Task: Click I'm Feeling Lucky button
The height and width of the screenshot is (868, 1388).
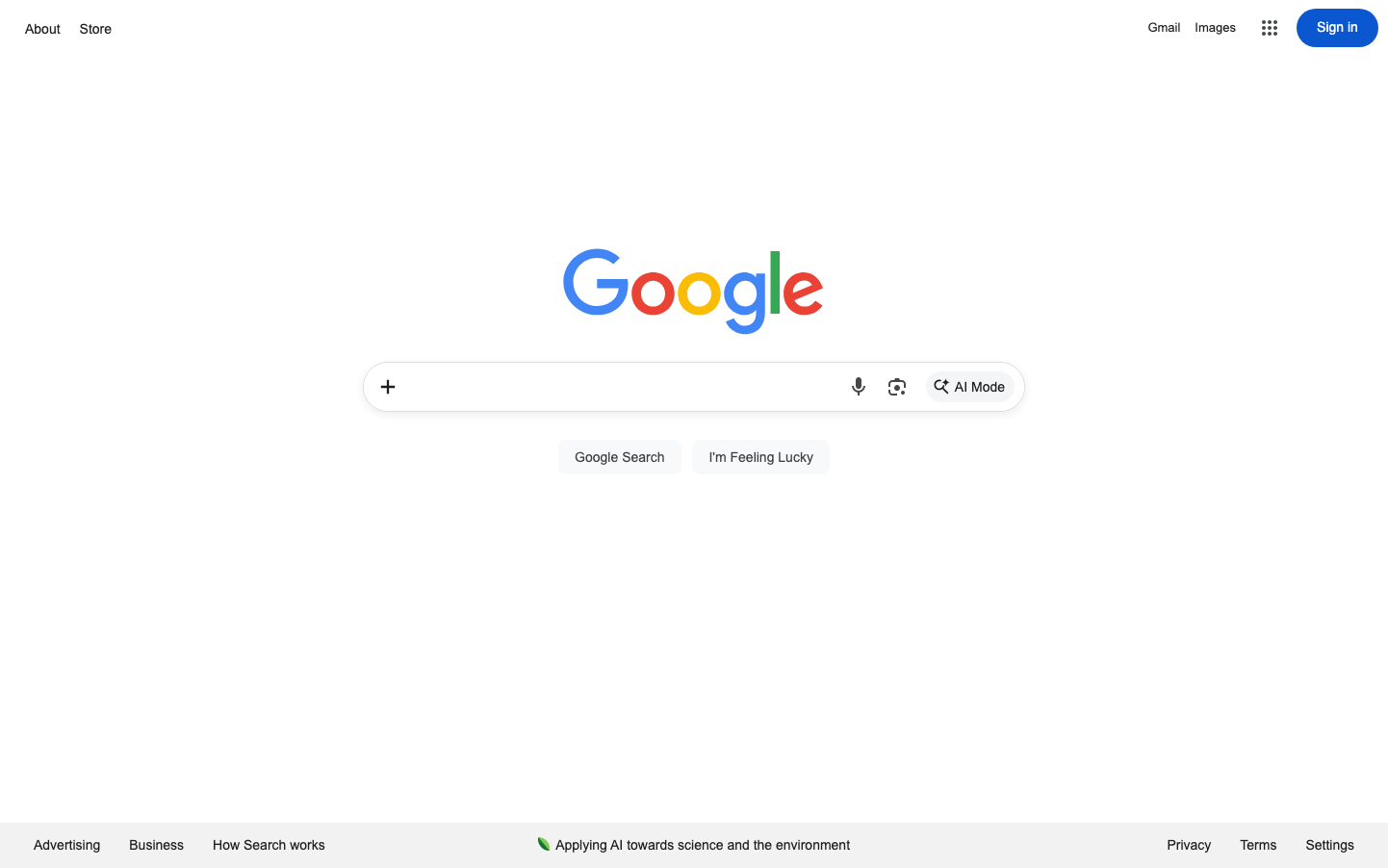Action: [x=760, y=457]
